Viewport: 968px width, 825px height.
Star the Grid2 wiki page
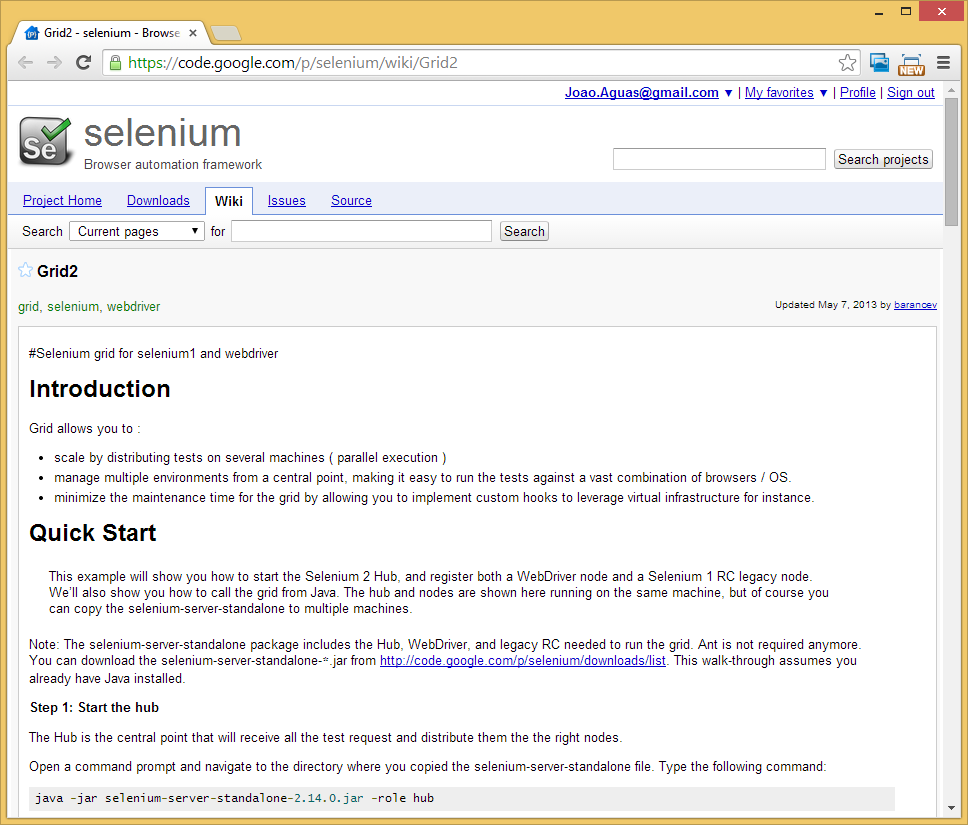[25, 270]
